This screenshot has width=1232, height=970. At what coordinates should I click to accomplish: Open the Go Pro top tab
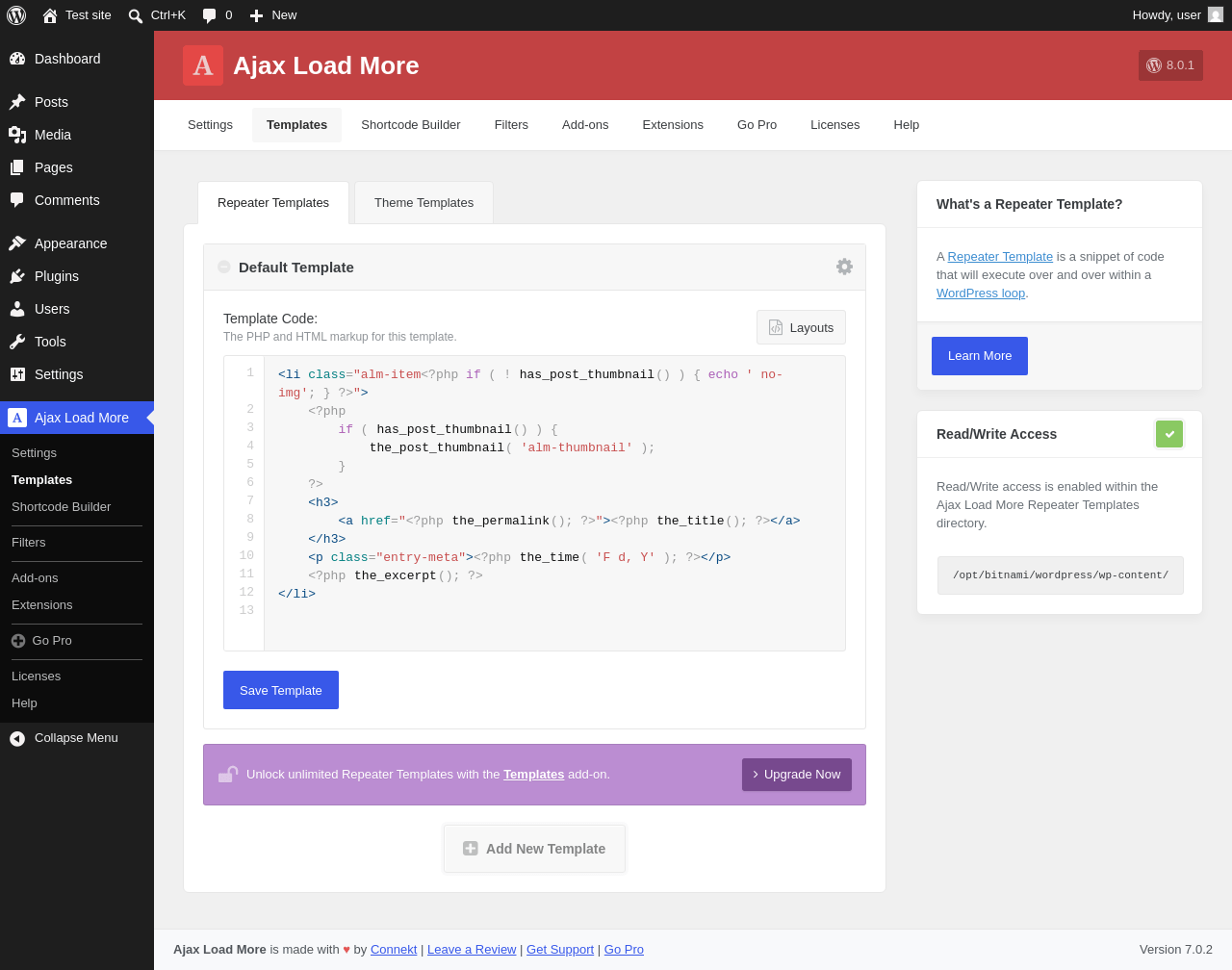[757, 125]
